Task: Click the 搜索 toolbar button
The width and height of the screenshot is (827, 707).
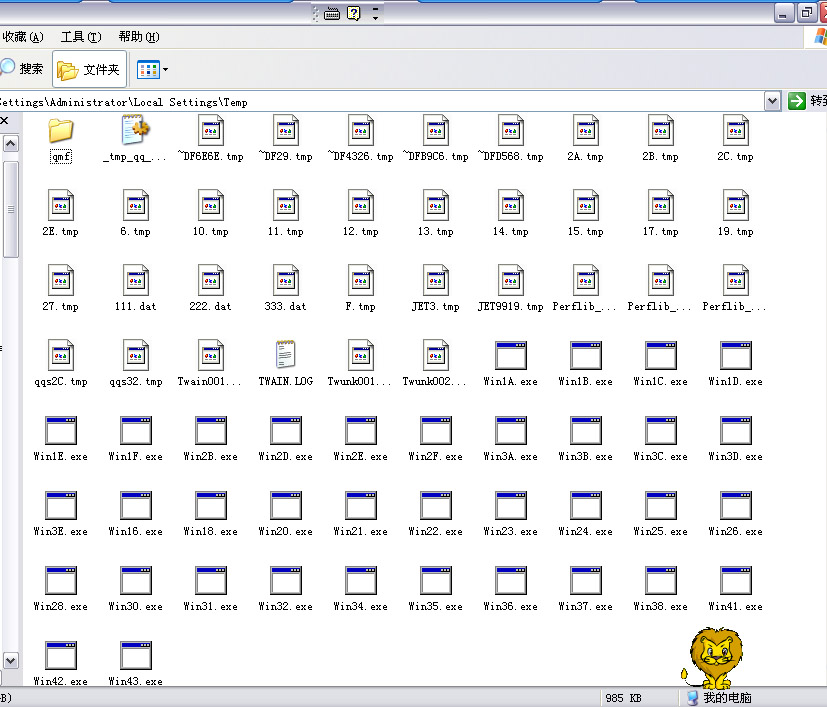Action: 22,69
